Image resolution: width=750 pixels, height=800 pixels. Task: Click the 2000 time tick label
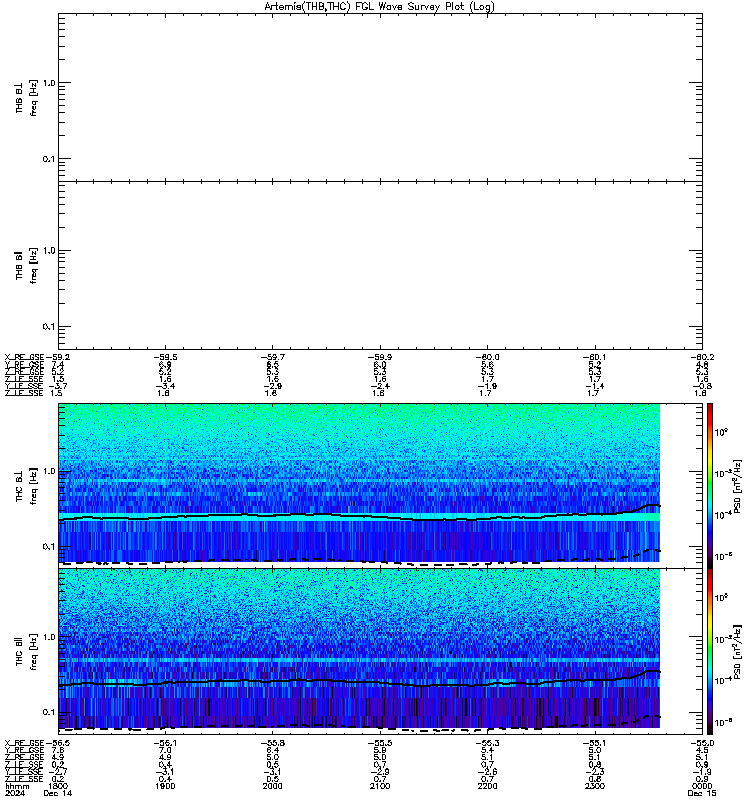click(x=272, y=786)
